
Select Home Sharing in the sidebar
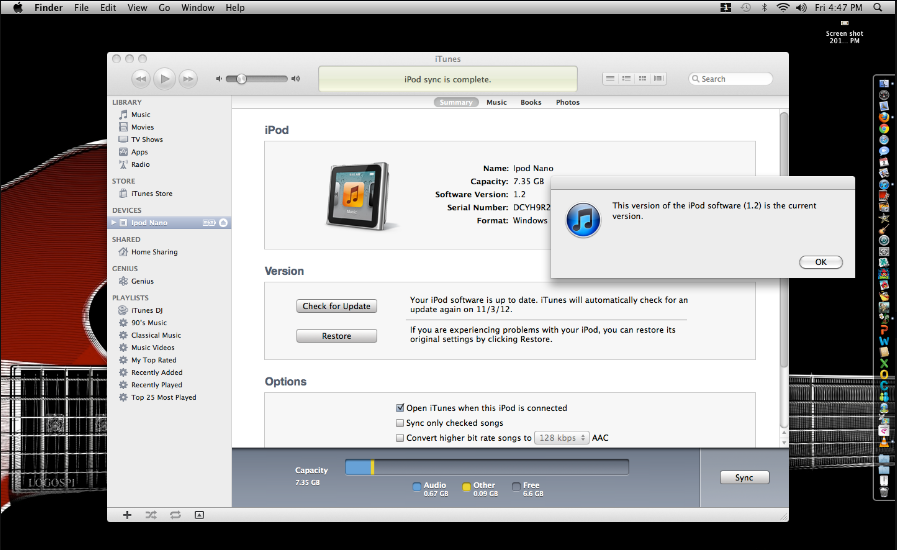click(154, 252)
